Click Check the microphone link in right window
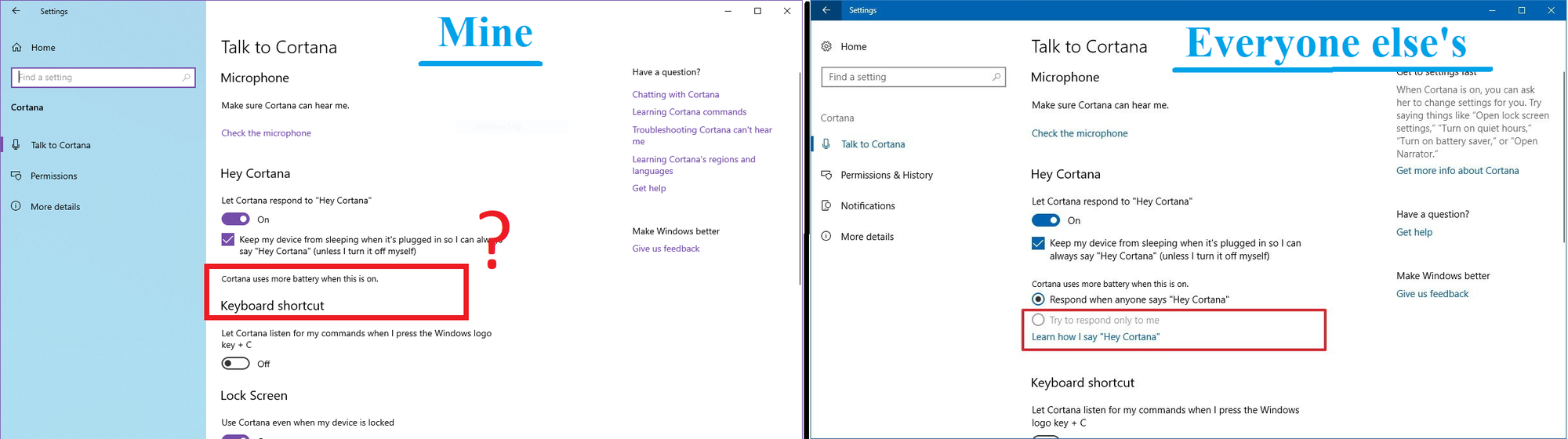Image resolution: width=1568 pixels, height=439 pixels. pos(1080,133)
